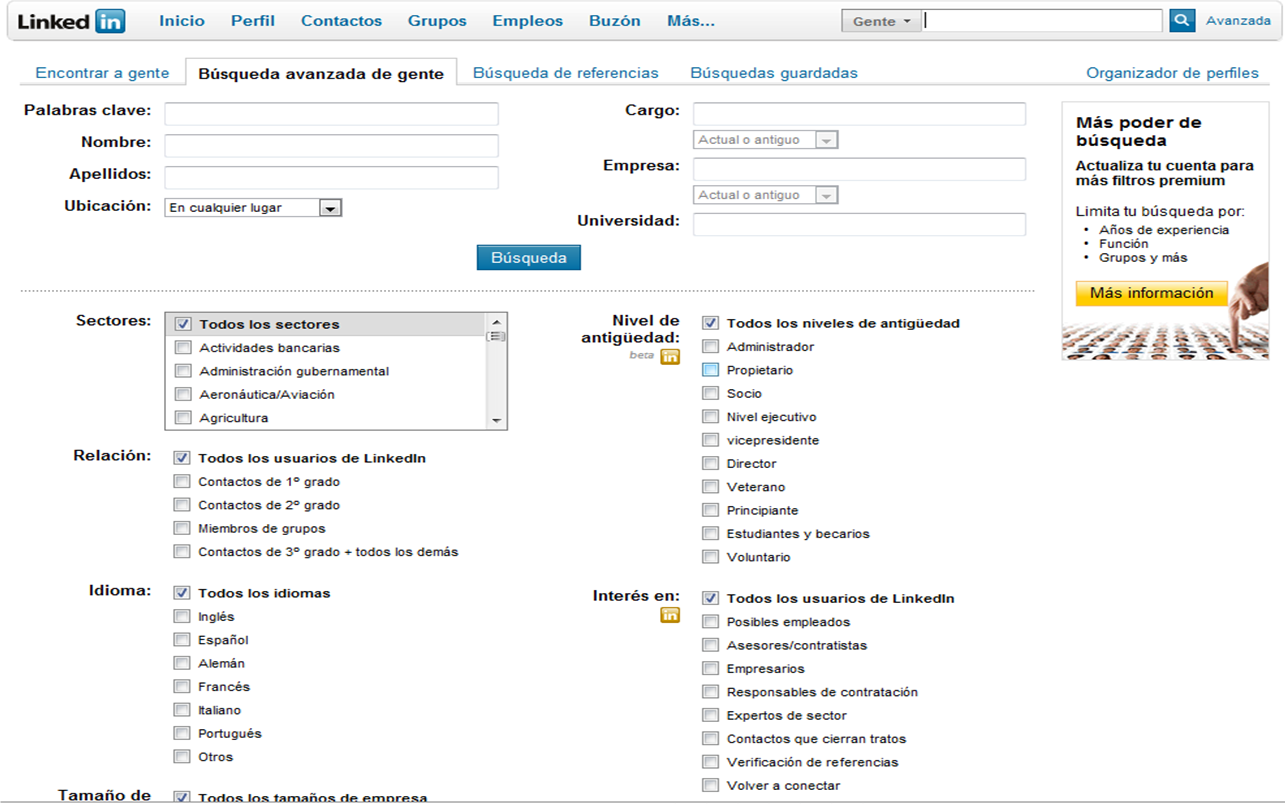Open the Ubicación dropdown
1285x804 pixels.
click(253, 208)
